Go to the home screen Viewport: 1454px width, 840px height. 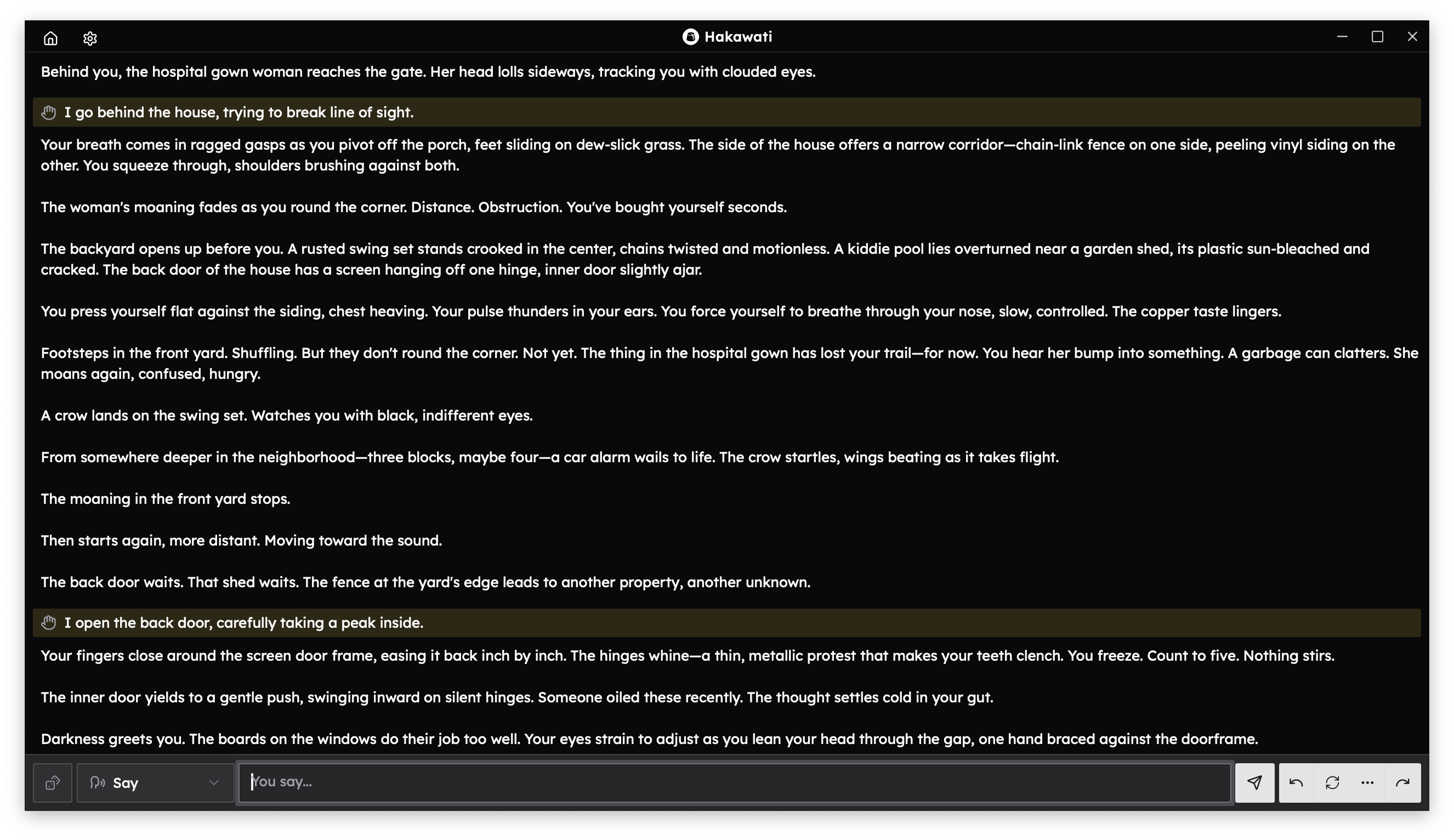pos(51,38)
